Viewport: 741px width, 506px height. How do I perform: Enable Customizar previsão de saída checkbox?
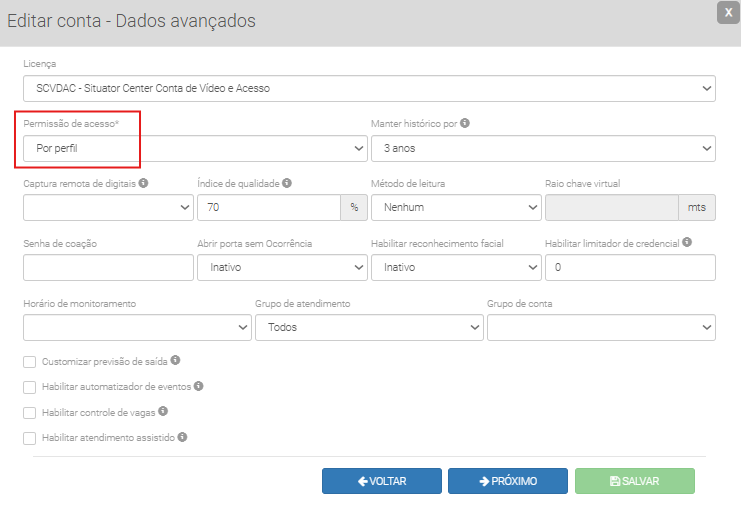[29, 361]
